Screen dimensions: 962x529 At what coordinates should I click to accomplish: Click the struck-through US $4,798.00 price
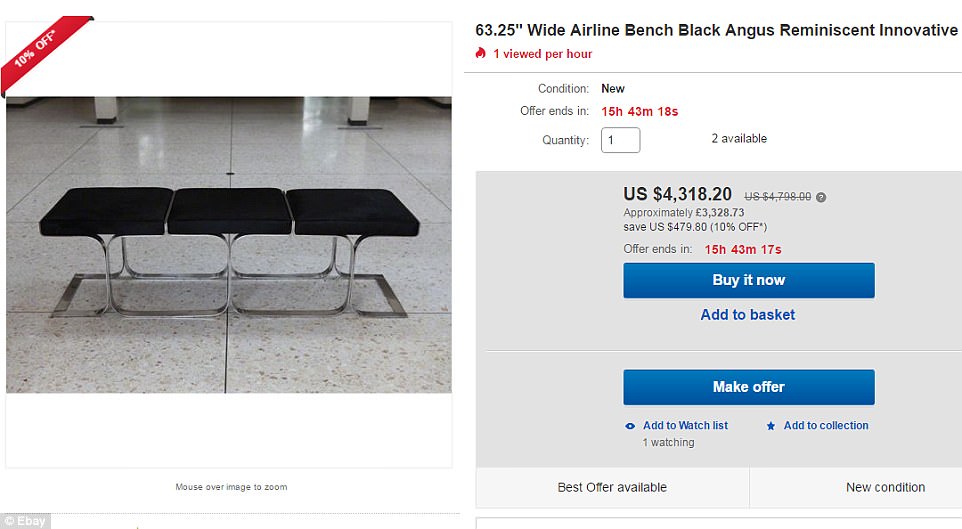778,197
